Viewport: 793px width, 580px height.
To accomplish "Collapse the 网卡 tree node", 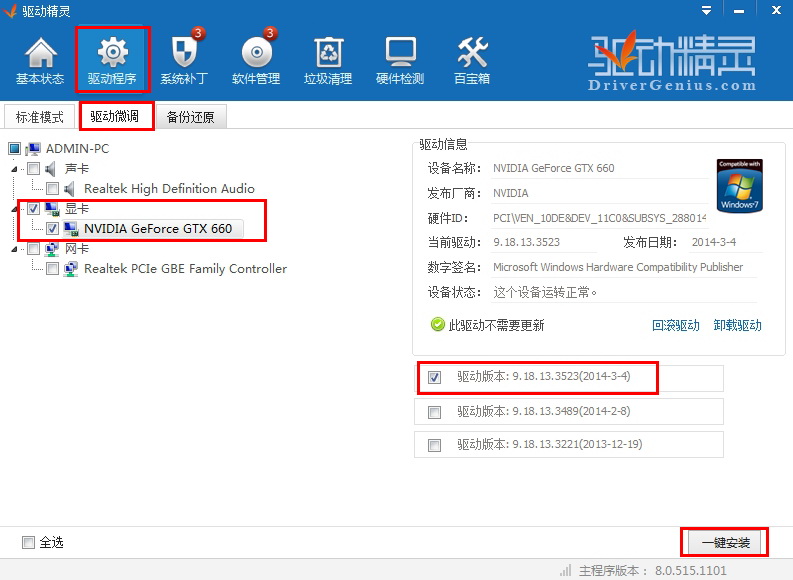I will point(14,249).
